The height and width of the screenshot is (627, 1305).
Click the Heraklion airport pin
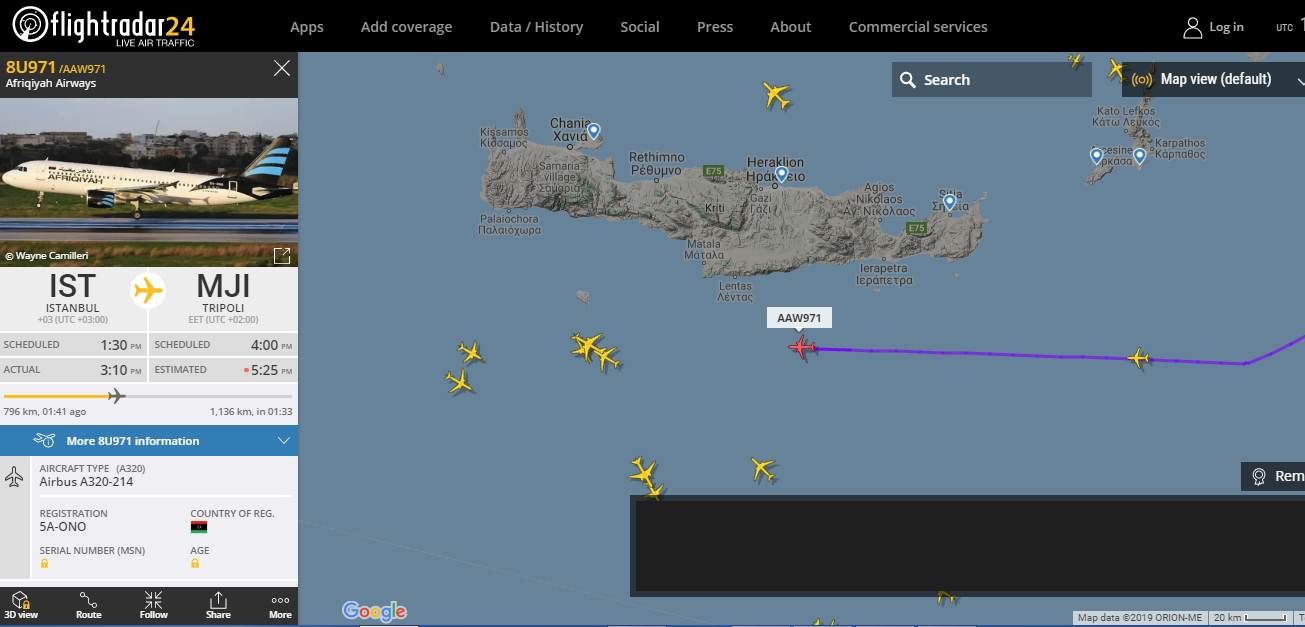click(x=781, y=174)
